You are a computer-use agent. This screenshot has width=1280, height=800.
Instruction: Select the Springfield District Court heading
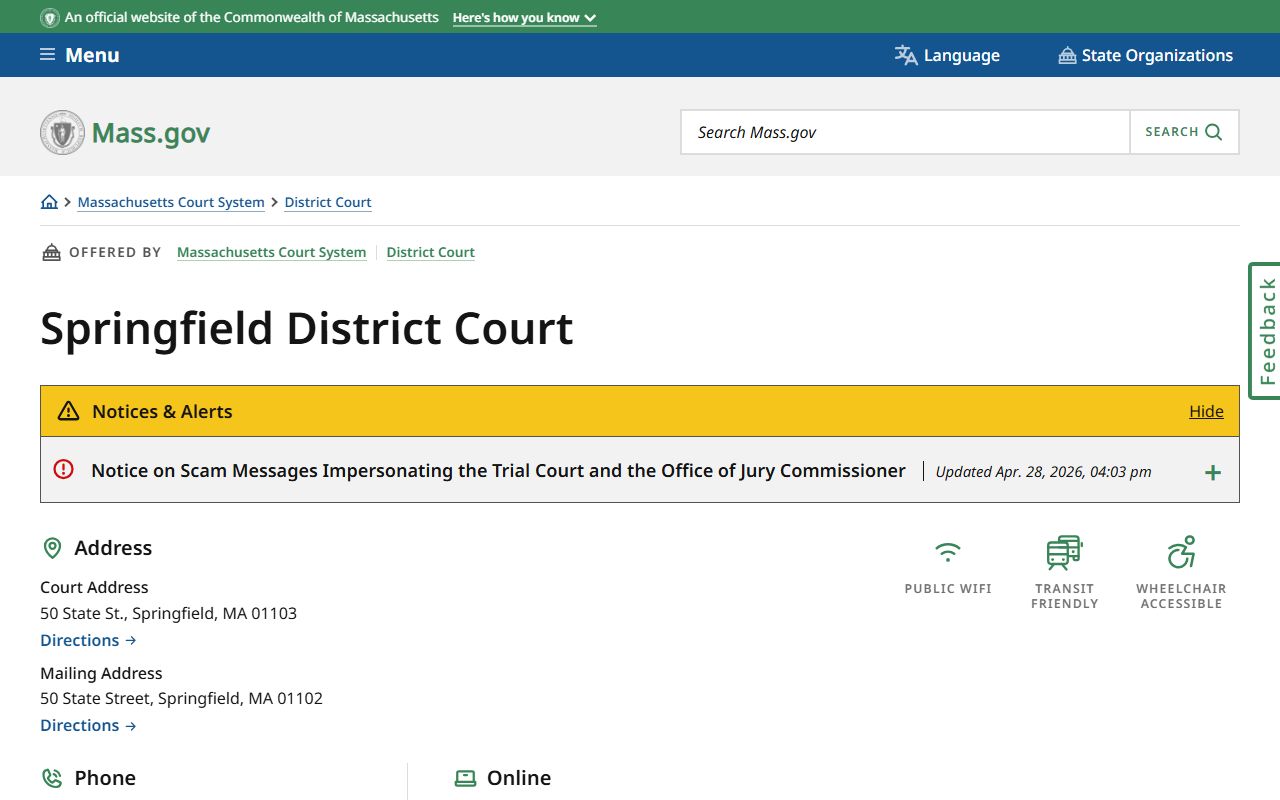pyautogui.click(x=307, y=328)
